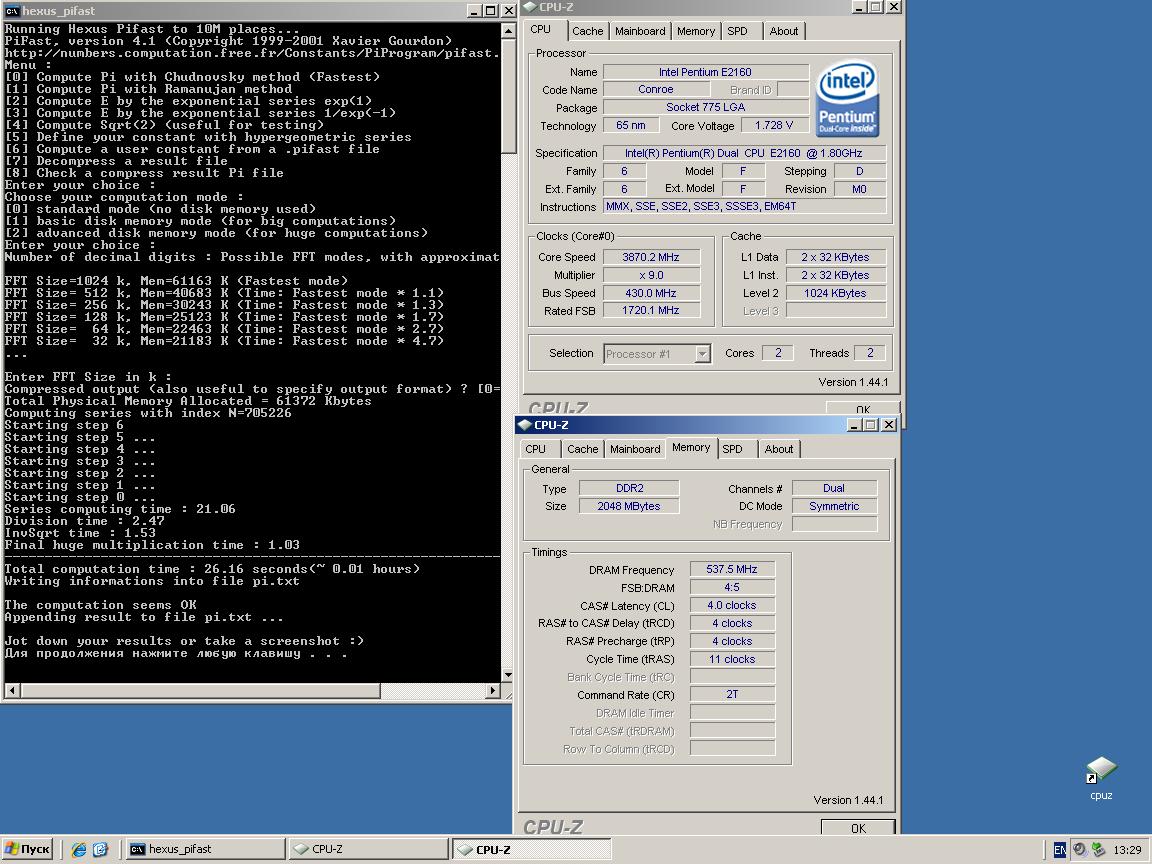Click the L1 Data value 2 x 32 KBytes
Image resolution: width=1152 pixels, height=864 pixels.
click(835, 257)
